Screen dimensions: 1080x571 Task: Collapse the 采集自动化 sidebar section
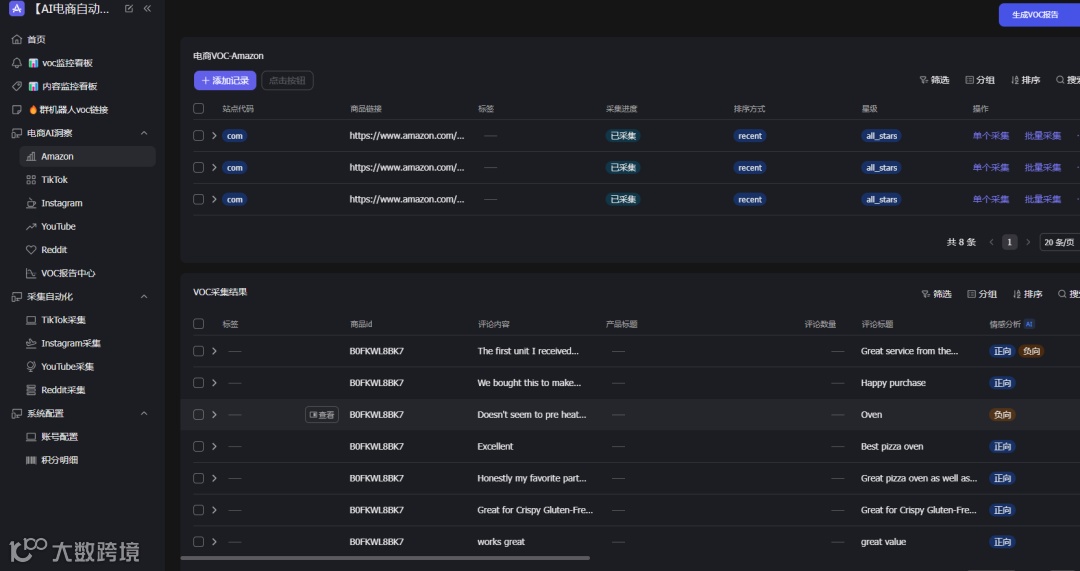click(x=144, y=297)
